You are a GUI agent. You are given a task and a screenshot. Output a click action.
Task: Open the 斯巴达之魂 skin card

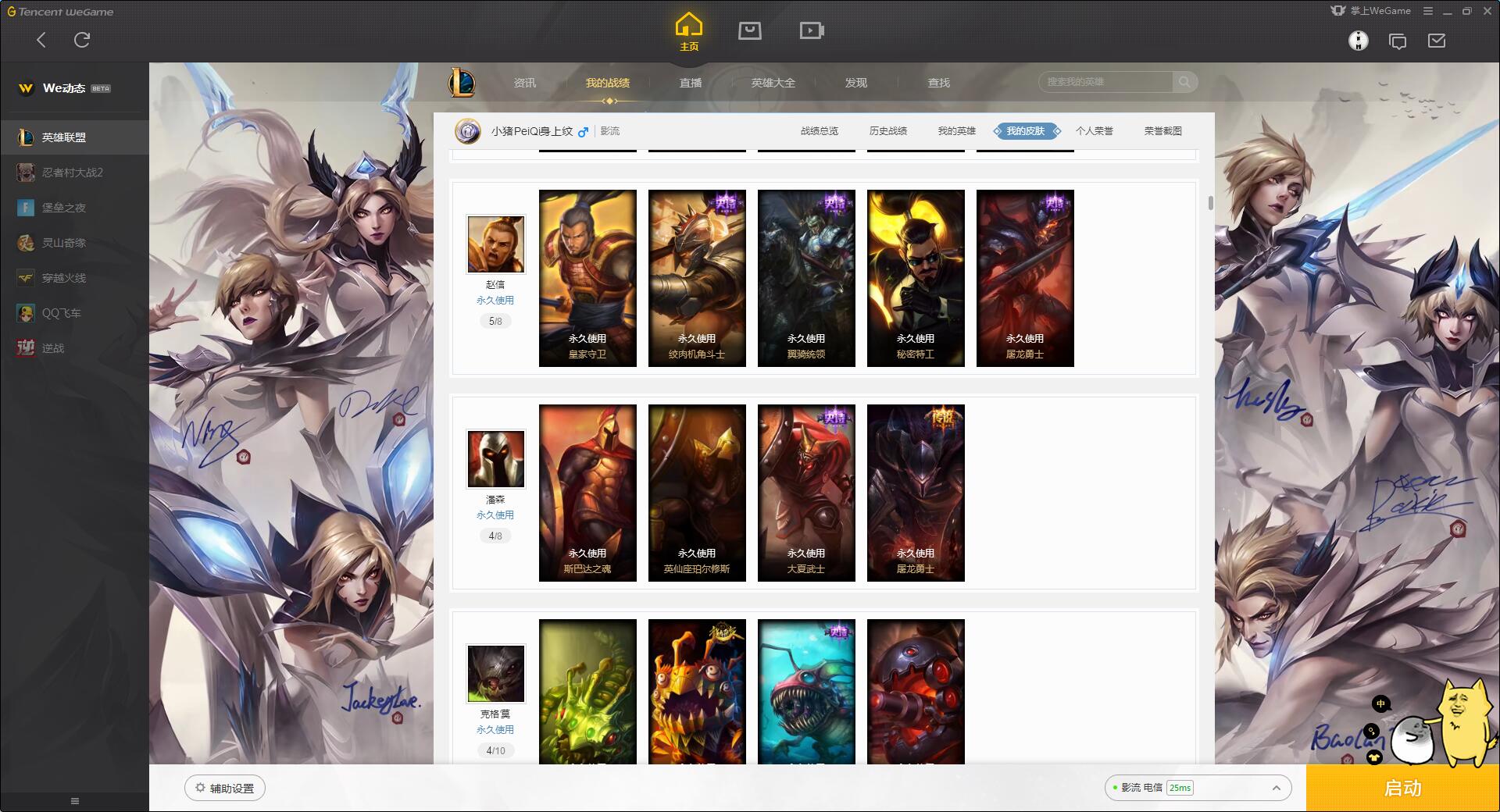click(587, 493)
